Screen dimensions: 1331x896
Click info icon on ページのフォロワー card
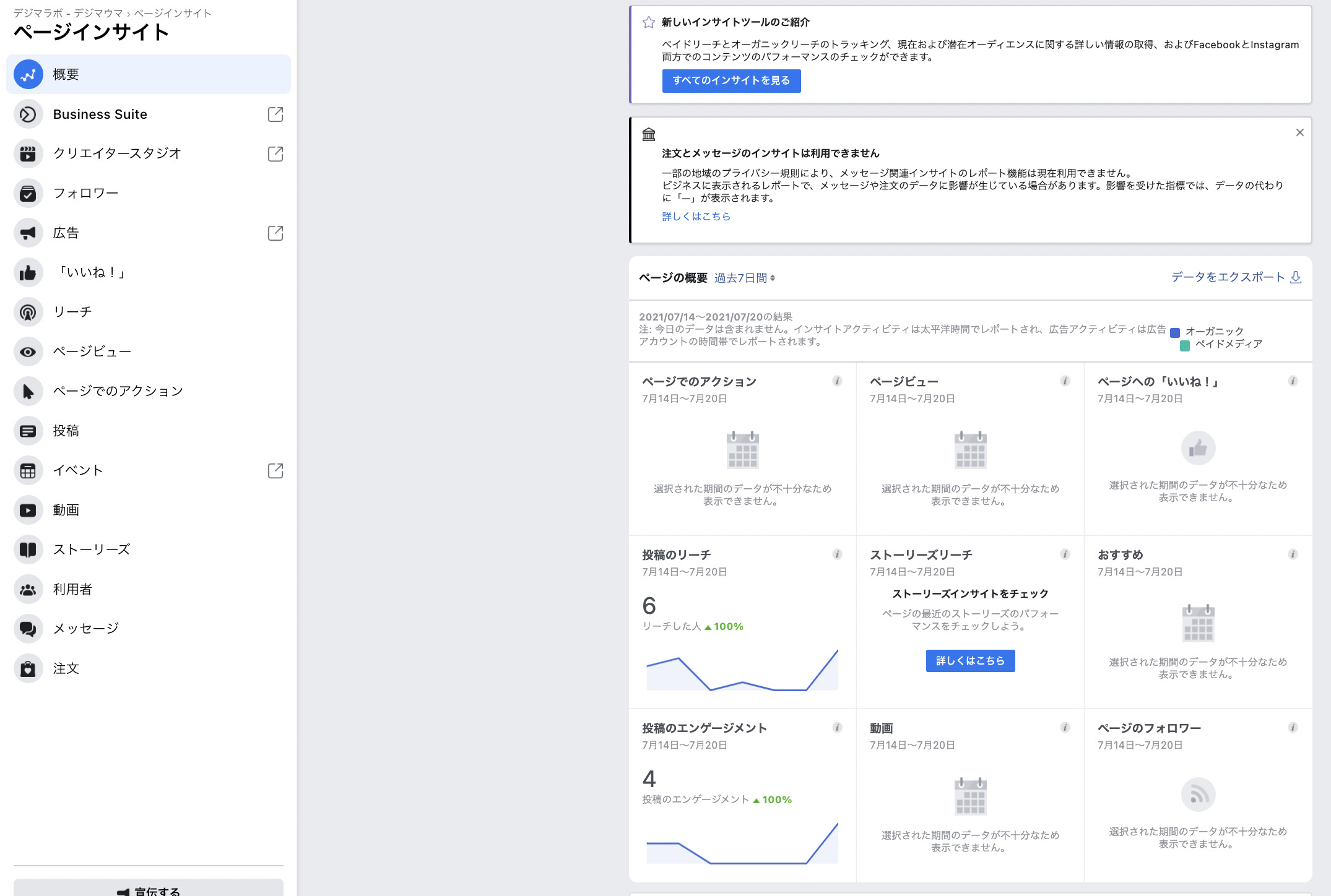point(1293,728)
